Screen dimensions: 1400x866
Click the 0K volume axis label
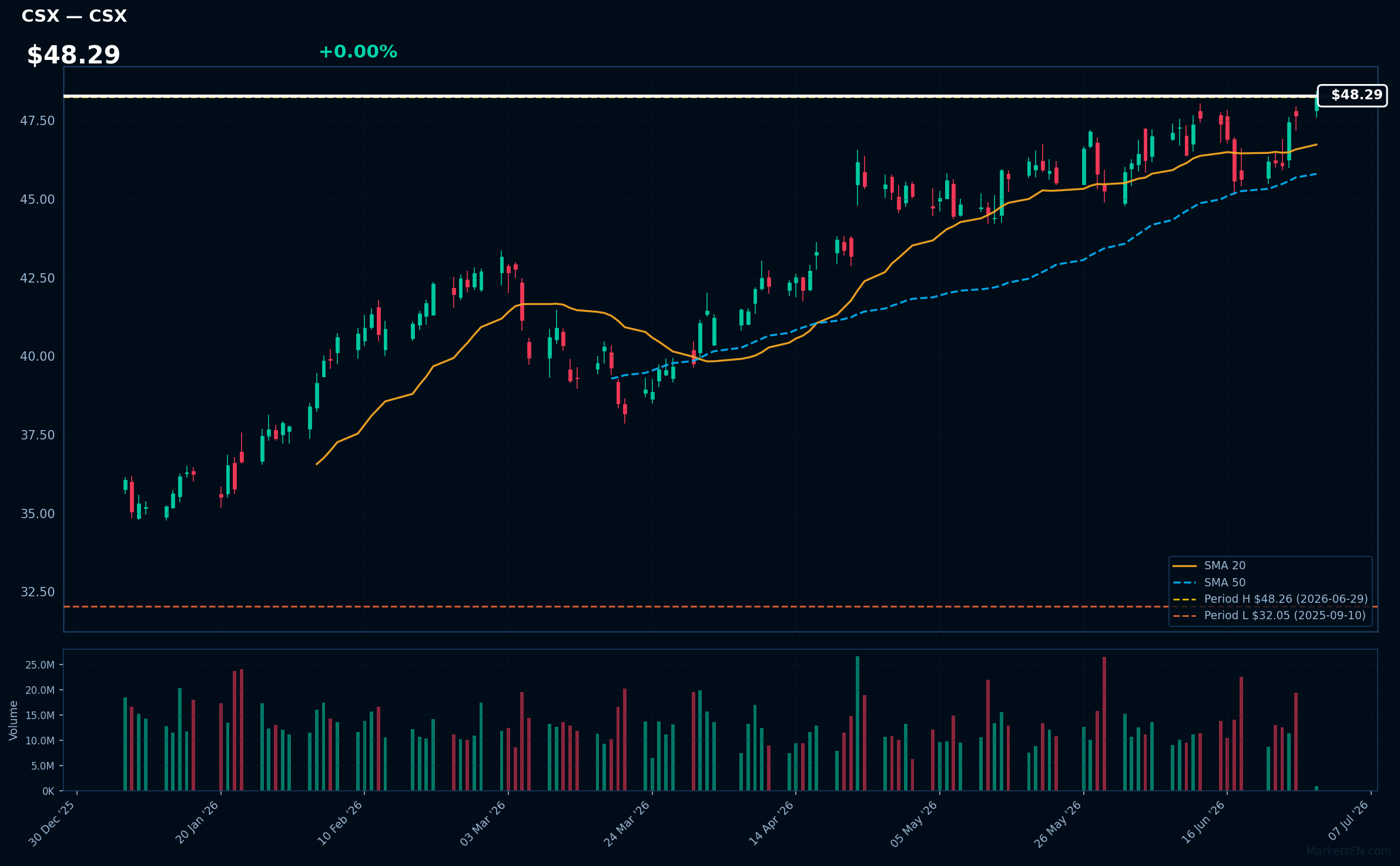(x=48, y=791)
